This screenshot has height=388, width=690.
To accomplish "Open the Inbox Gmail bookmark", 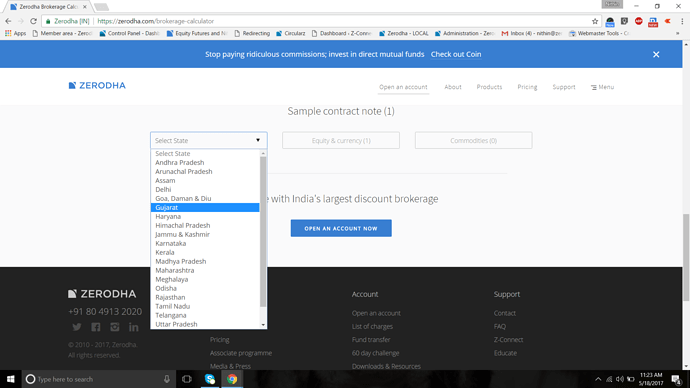I will pos(532,33).
